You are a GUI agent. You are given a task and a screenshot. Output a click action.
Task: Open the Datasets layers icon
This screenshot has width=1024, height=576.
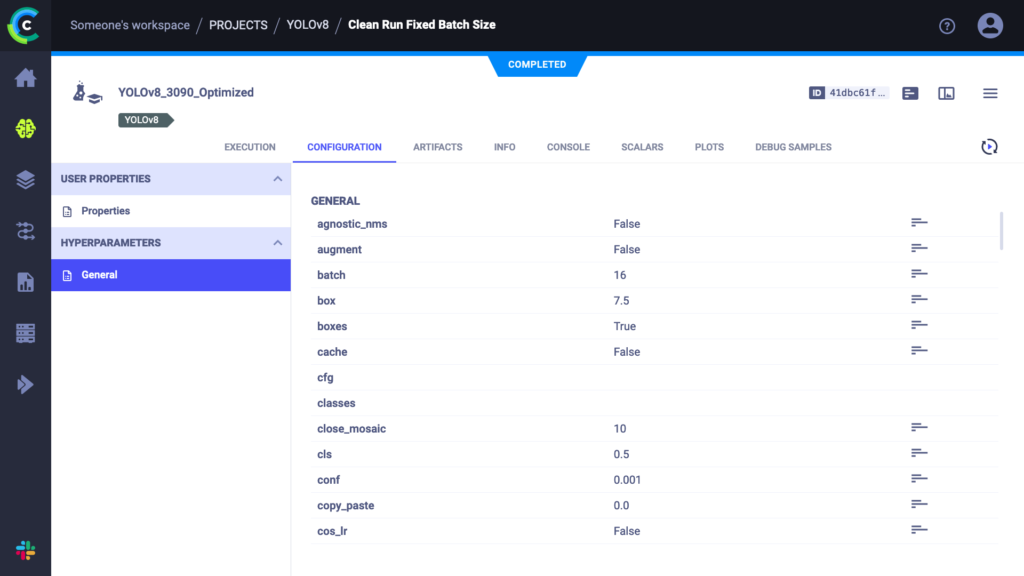point(25,180)
